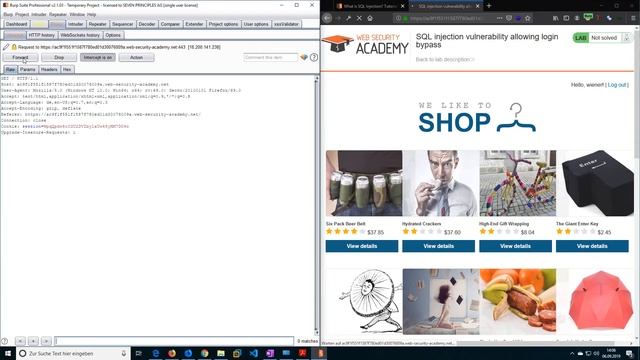The height and width of the screenshot is (360, 640).
Task: Open Visual Studio Code from the taskbar
Action: click(x=253, y=353)
